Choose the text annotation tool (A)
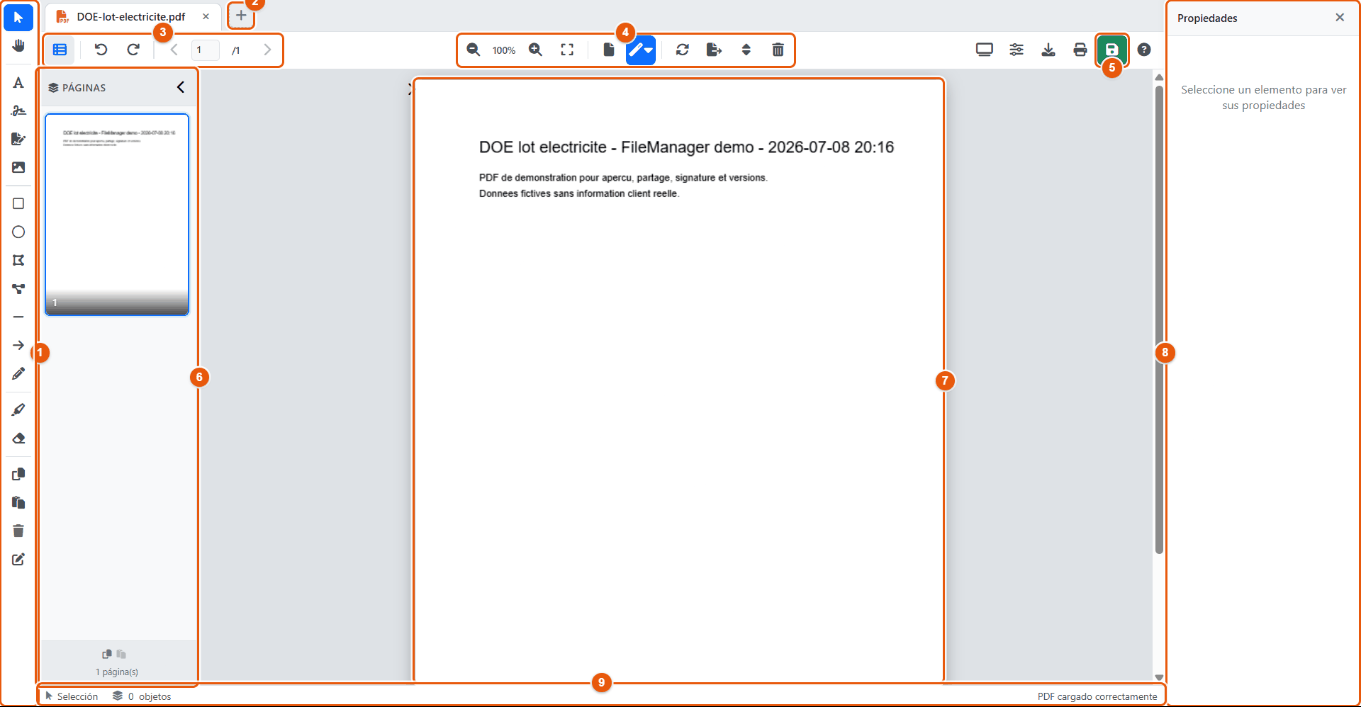This screenshot has width=1361, height=707. point(18,83)
